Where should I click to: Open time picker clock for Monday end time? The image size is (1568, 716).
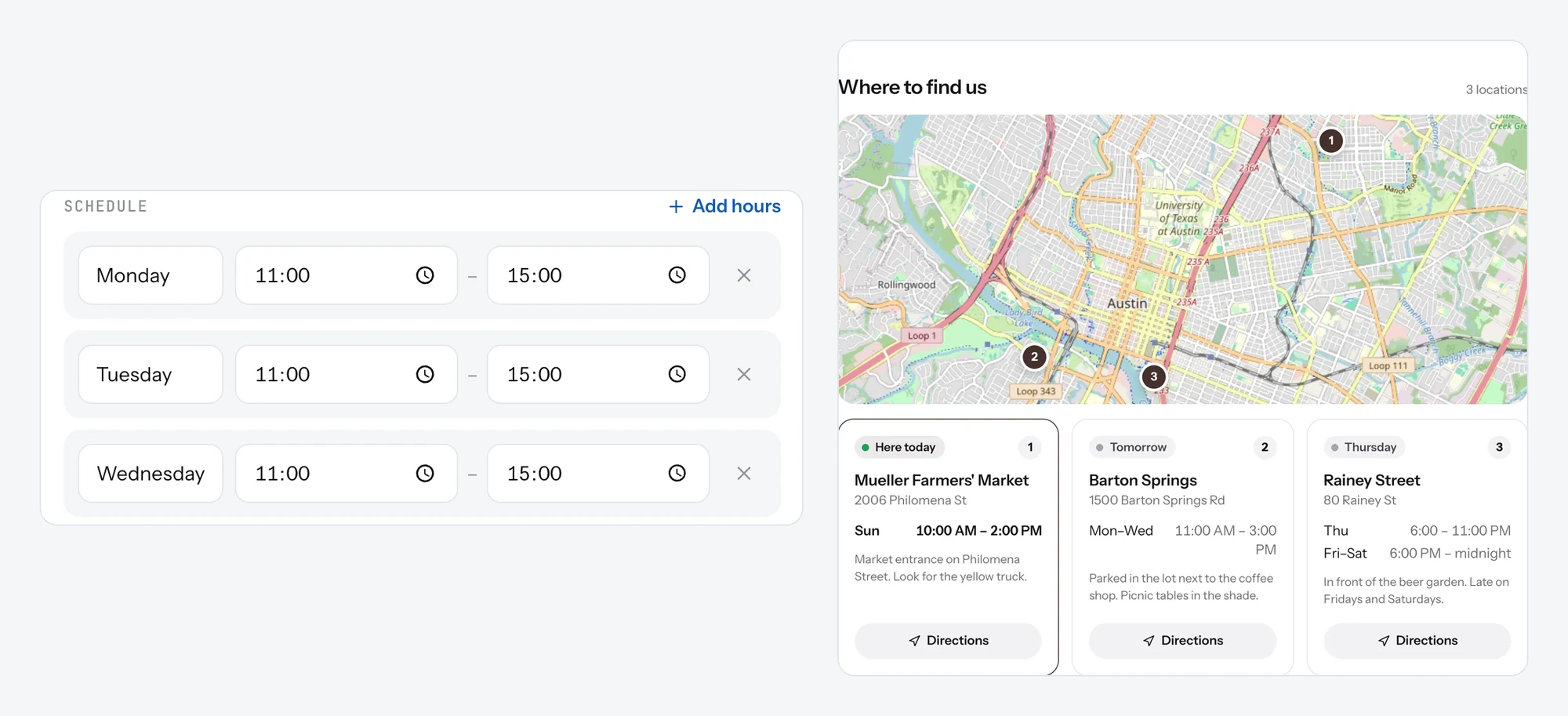coord(677,275)
